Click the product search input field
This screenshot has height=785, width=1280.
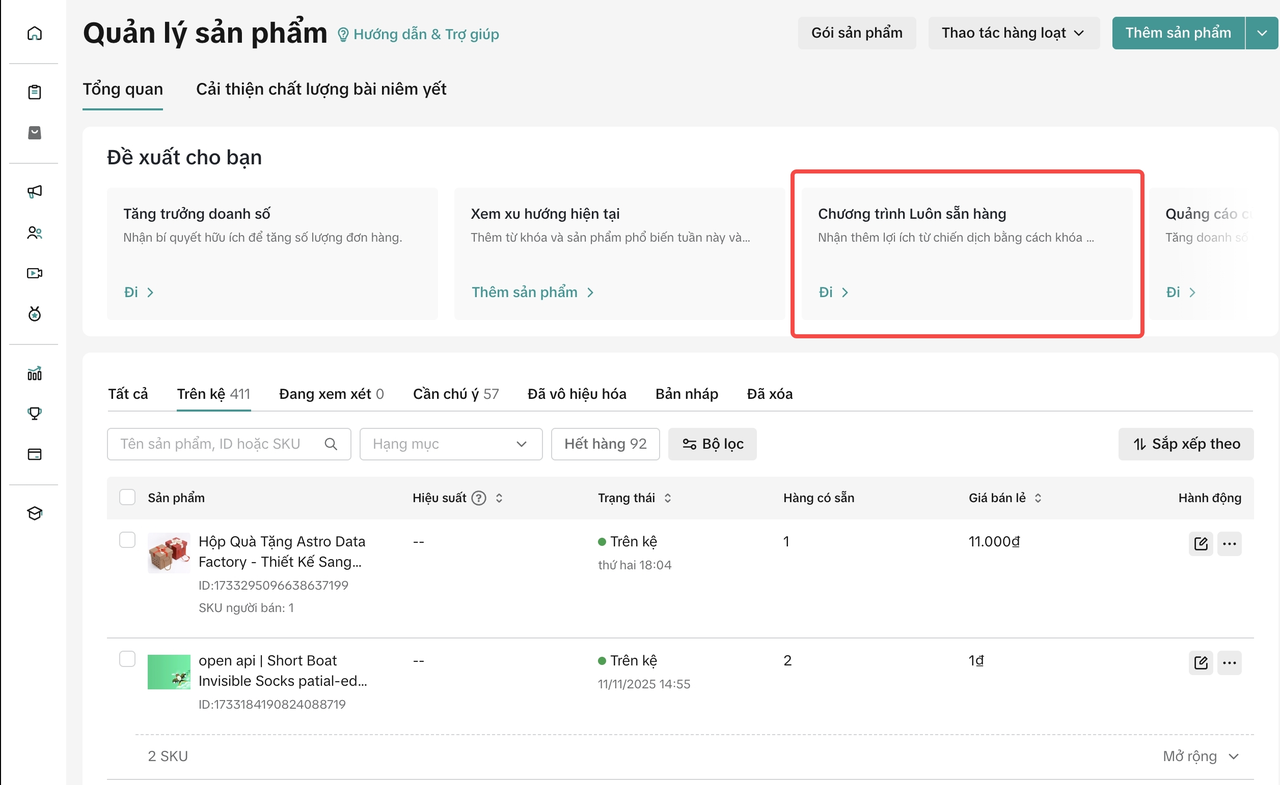click(218, 444)
